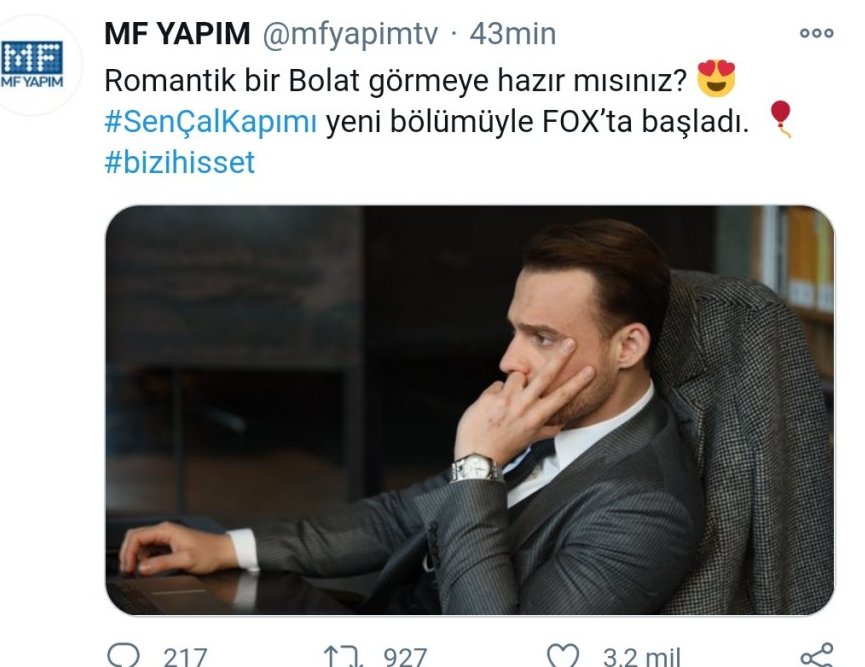Screen dimensions: 865x667
Task: Open the MF YAPIM display name link
Action: (176, 33)
